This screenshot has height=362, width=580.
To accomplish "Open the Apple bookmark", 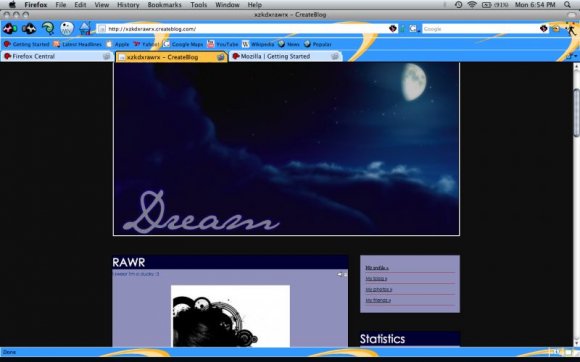I will pos(117,44).
